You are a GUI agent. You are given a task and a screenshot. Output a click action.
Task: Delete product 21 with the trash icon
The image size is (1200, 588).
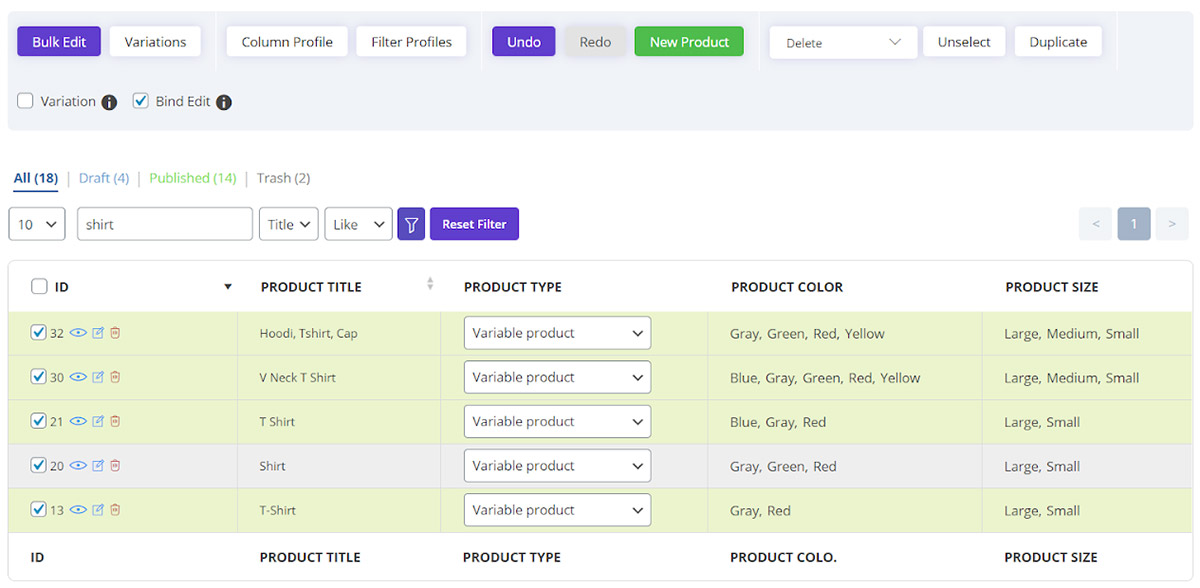click(x=115, y=421)
